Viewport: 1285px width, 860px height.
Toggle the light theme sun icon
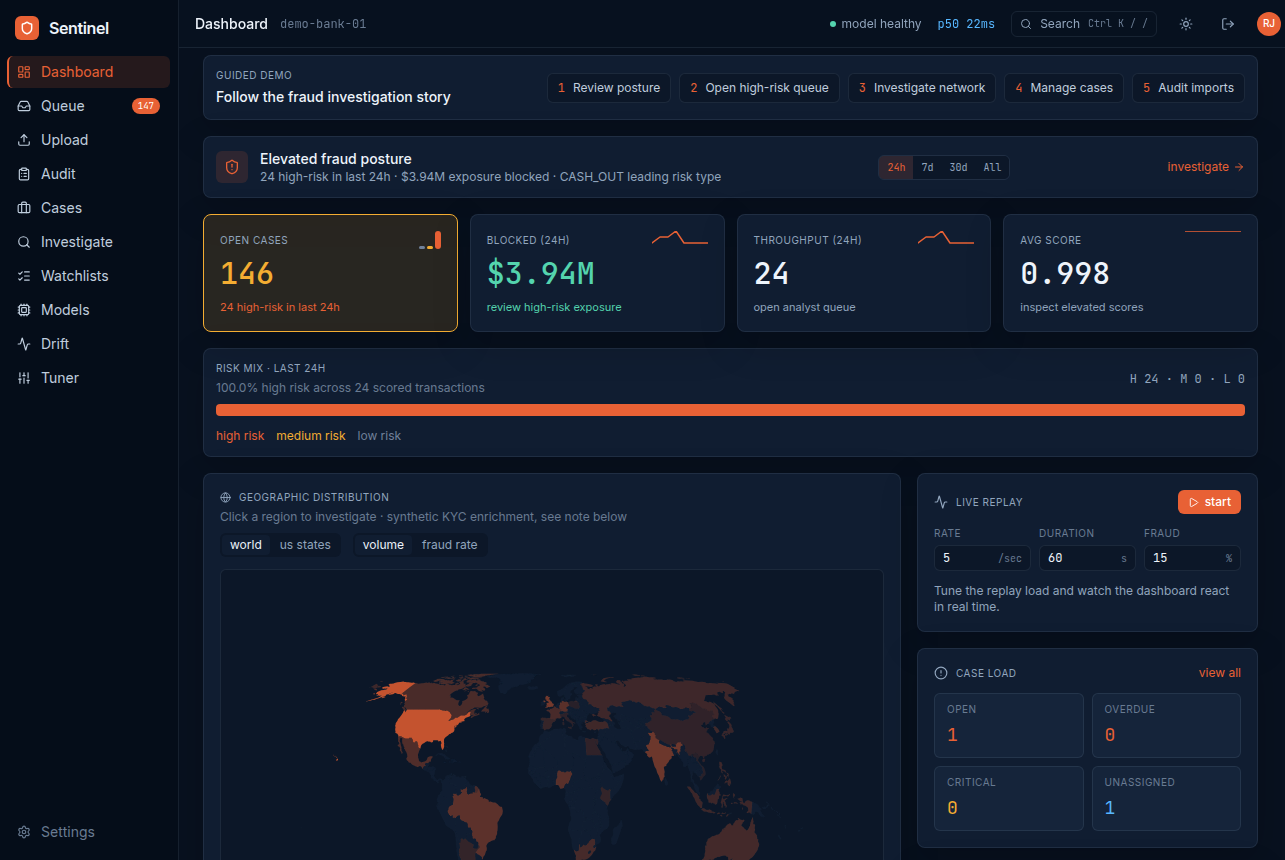[1186, 24]
